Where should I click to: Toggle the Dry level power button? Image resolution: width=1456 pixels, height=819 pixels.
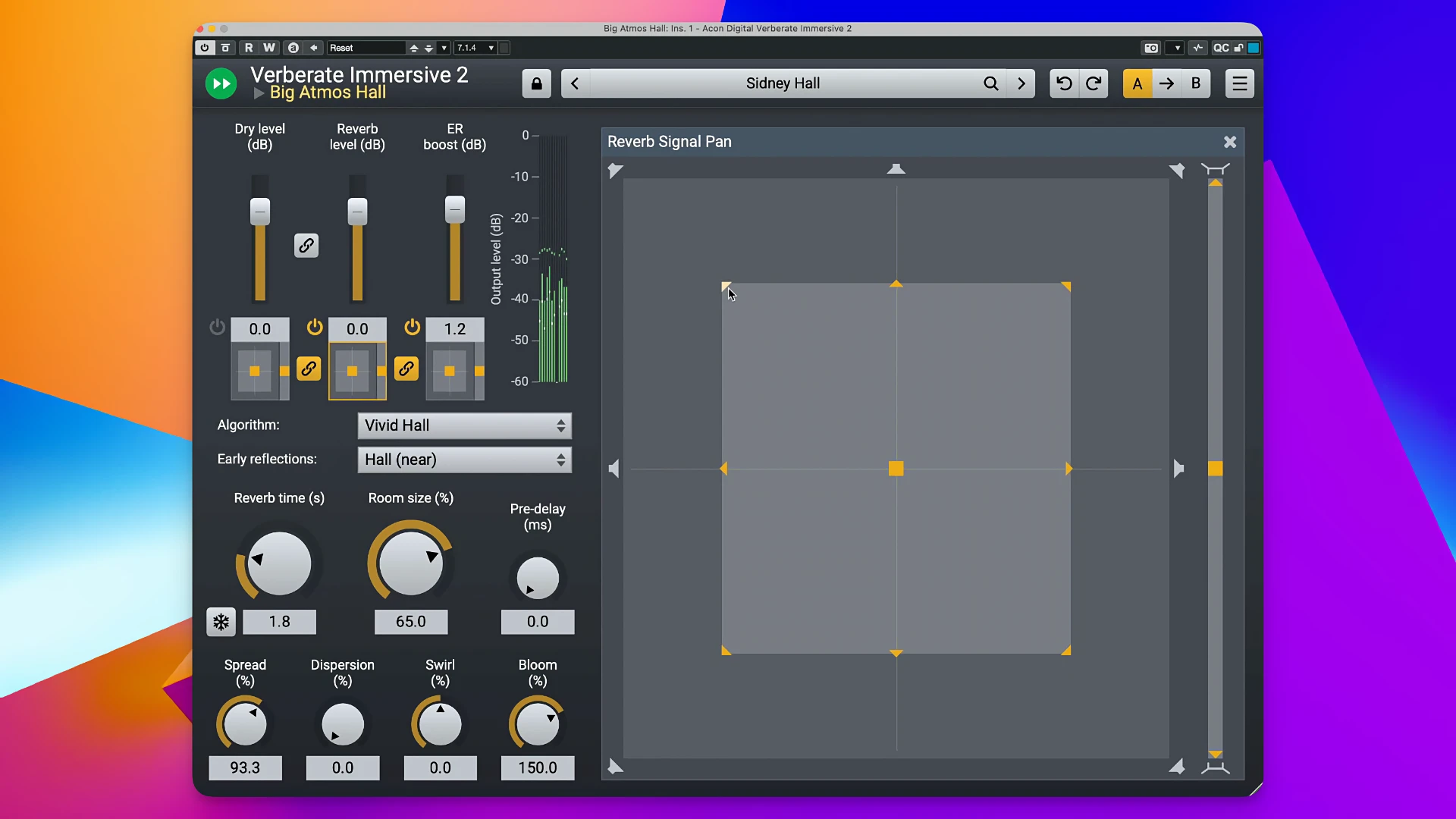point(218,327)
